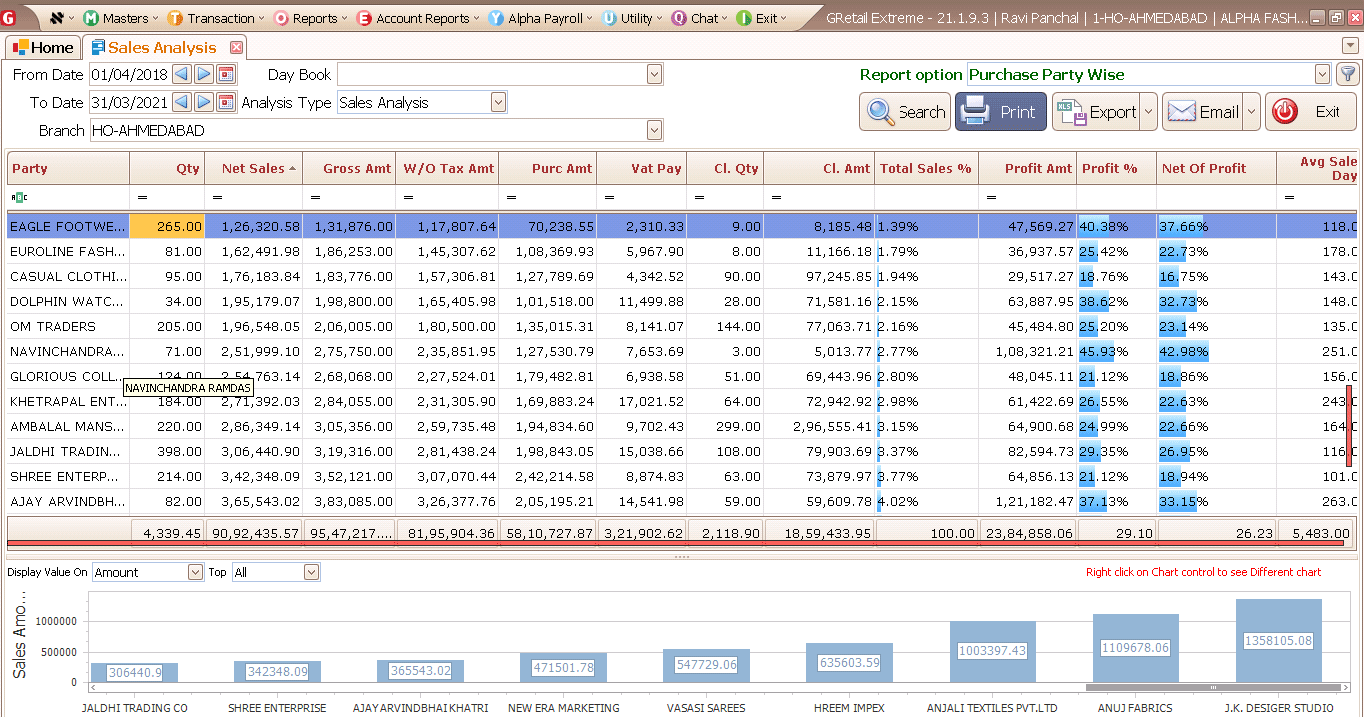1364x717 pixels.
Task: Step From Date forward one day
Action: [x=203, y=74]
